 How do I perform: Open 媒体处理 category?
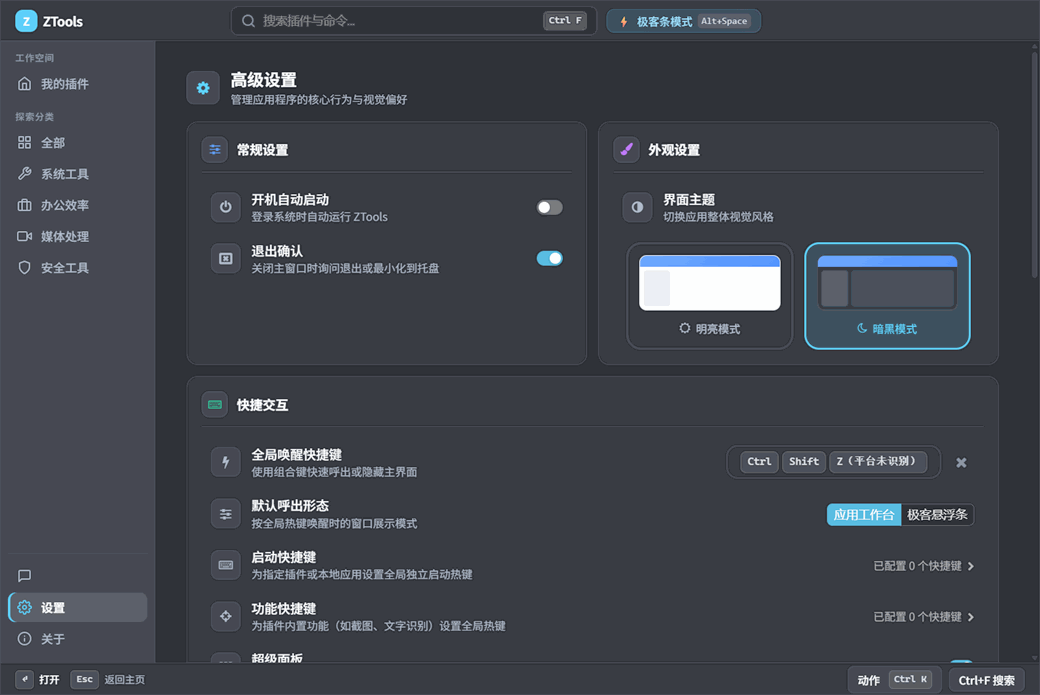[78, 237]
